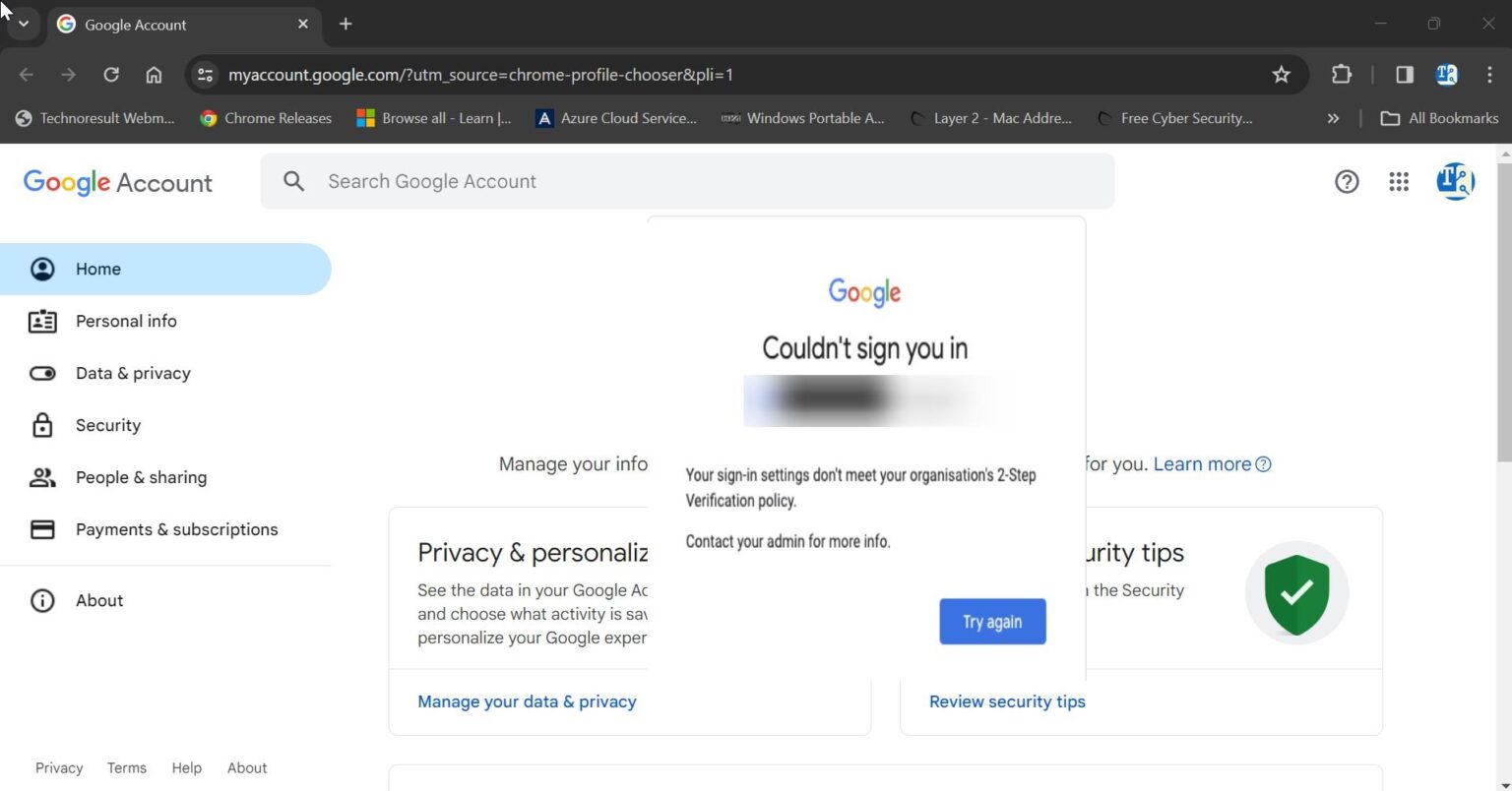This screenshot has height=791, width=1512.
Task: Click the address bar URL
Action: click(480, 75)
